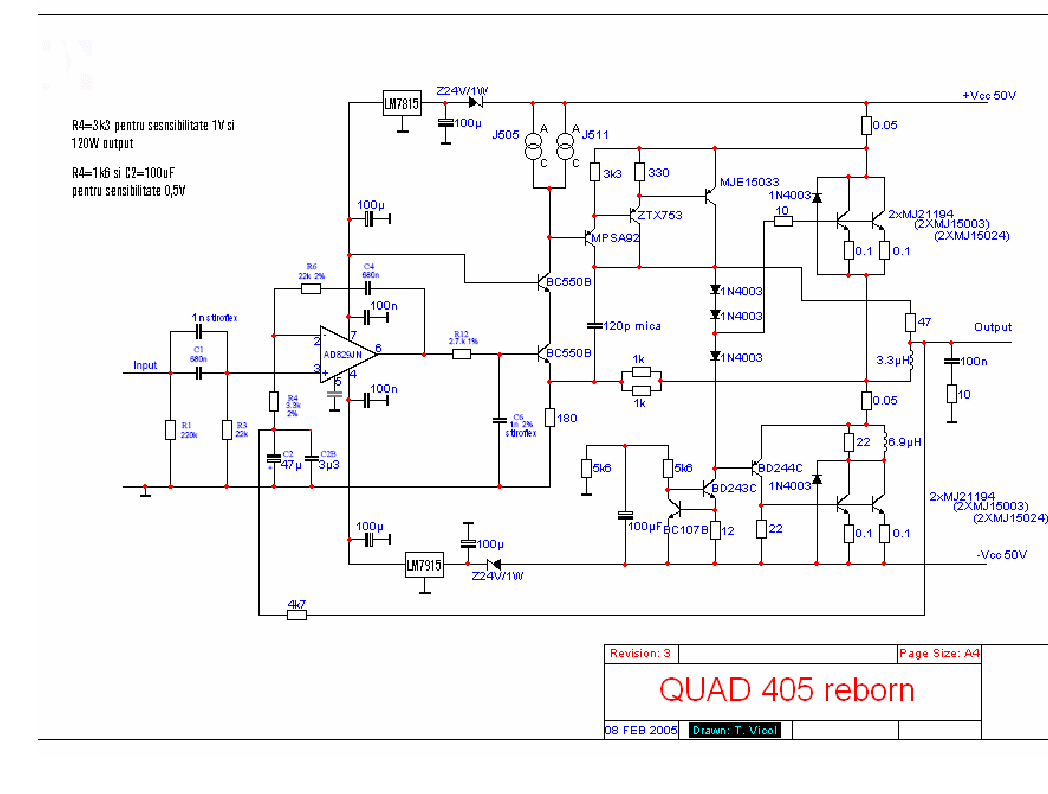Click the "-Vcc 50V" rail label
Image resolution: width=1048 pixels, height=794 pixels.
pyautogui.click(x=1001, y=555)
